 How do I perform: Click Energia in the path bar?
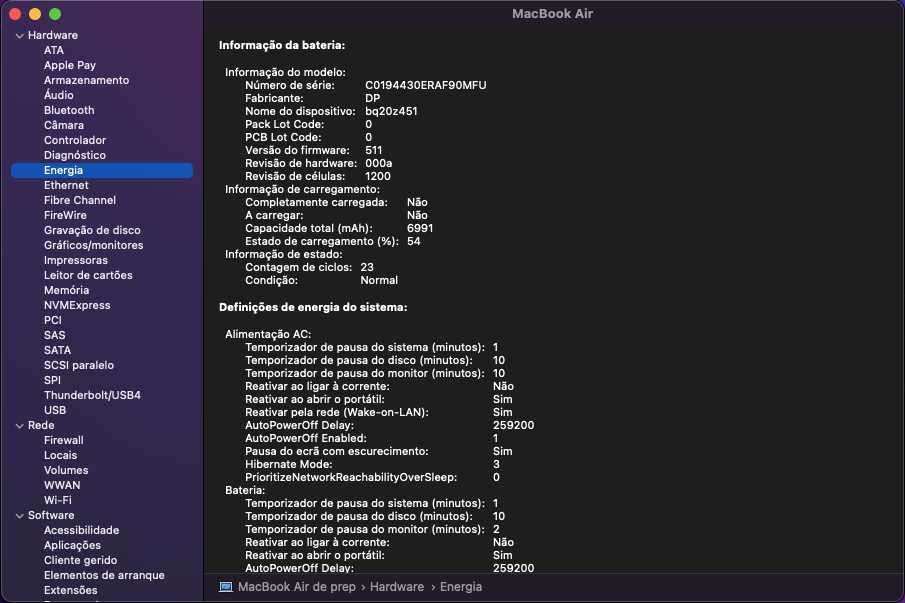(x=461, y=587)
